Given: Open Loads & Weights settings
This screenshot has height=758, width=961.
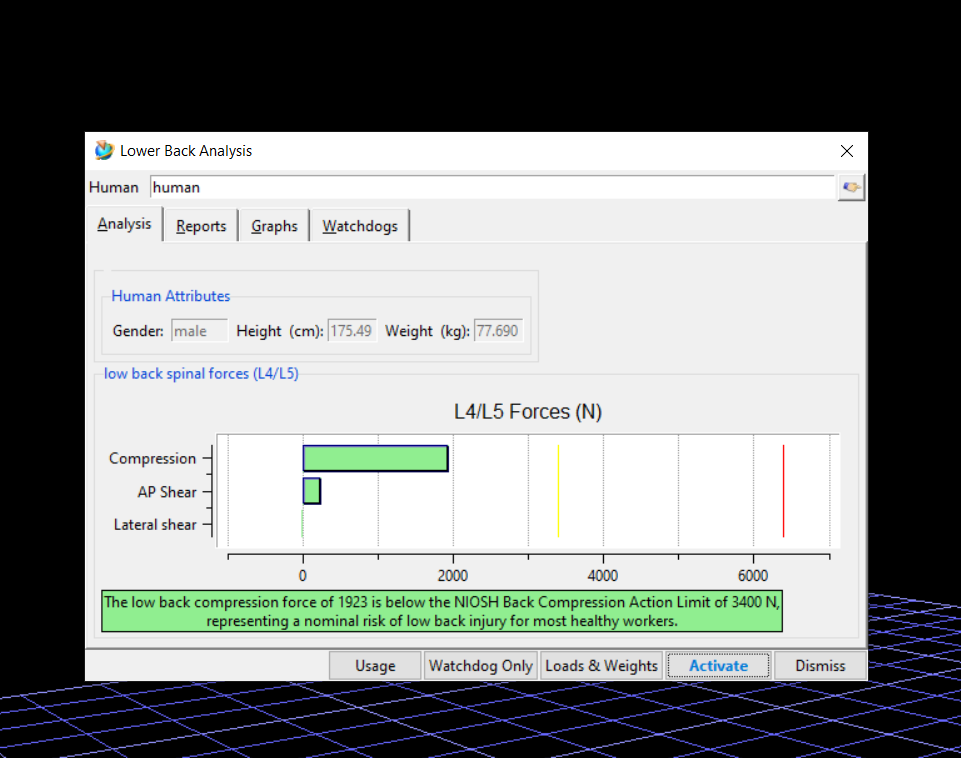Looking at the screenshot, I should pos(601,665).
